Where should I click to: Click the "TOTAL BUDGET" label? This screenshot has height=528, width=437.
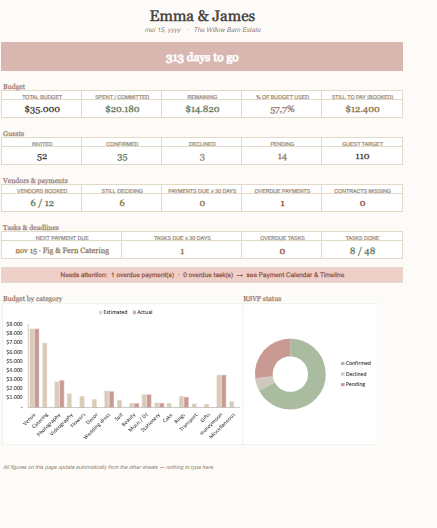coord(42,97)
